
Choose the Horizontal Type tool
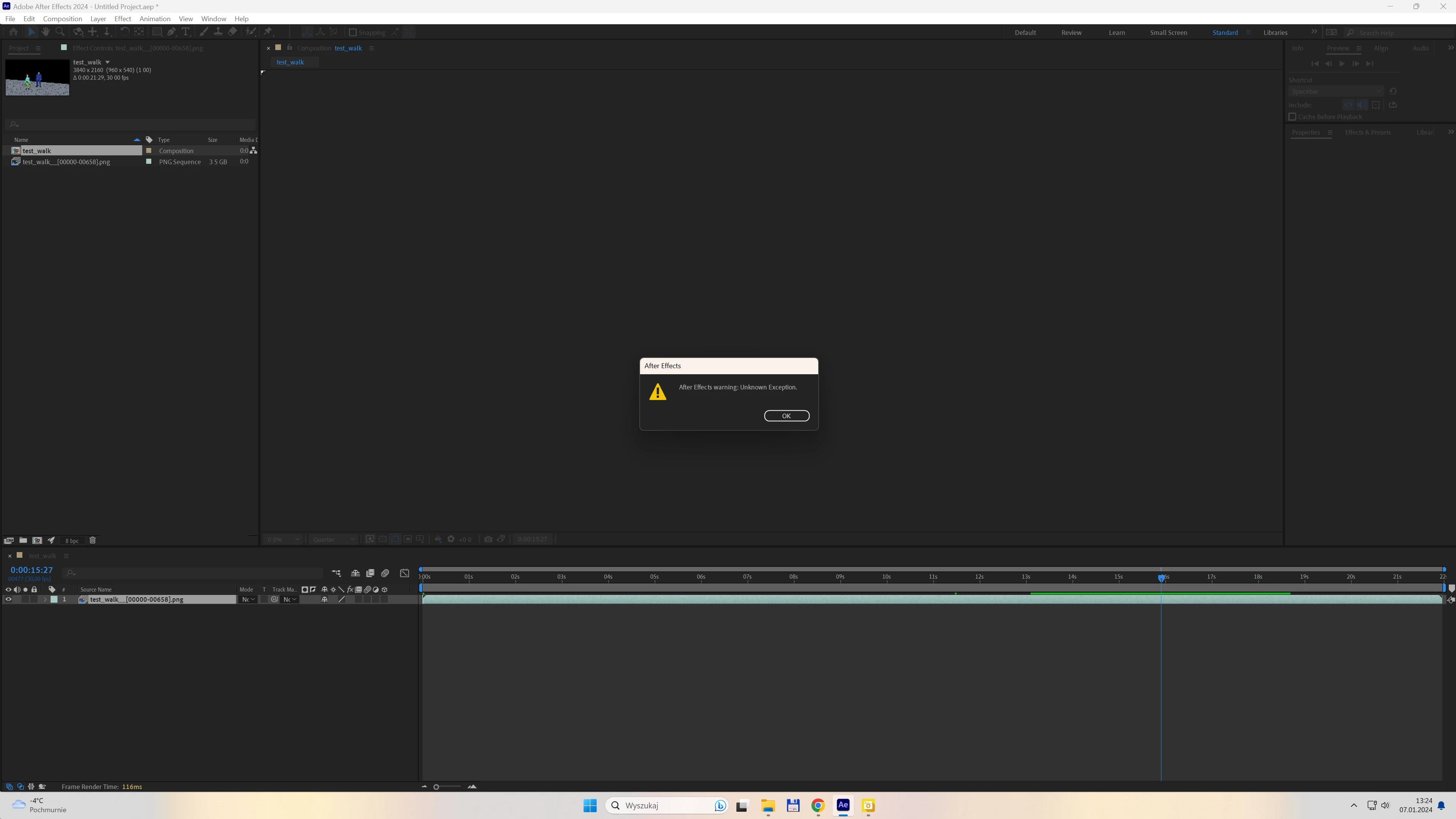[x=185, y=32]
